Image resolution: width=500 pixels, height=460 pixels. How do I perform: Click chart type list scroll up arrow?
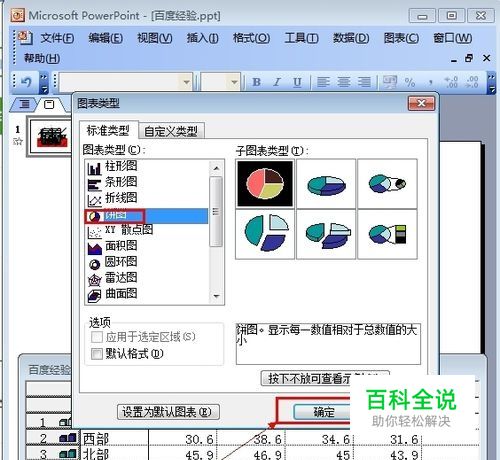216,169
